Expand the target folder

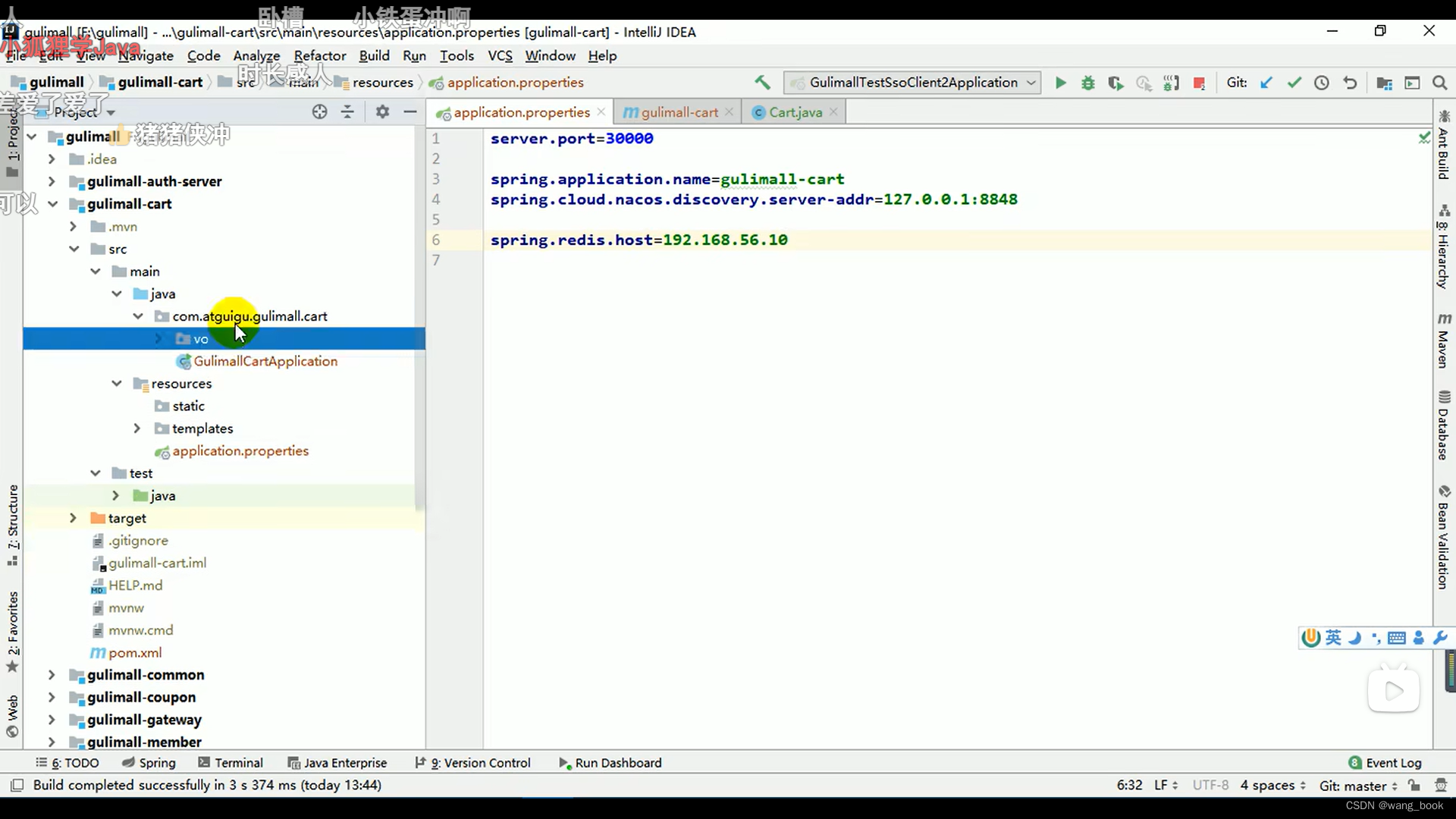coord(74,518)
